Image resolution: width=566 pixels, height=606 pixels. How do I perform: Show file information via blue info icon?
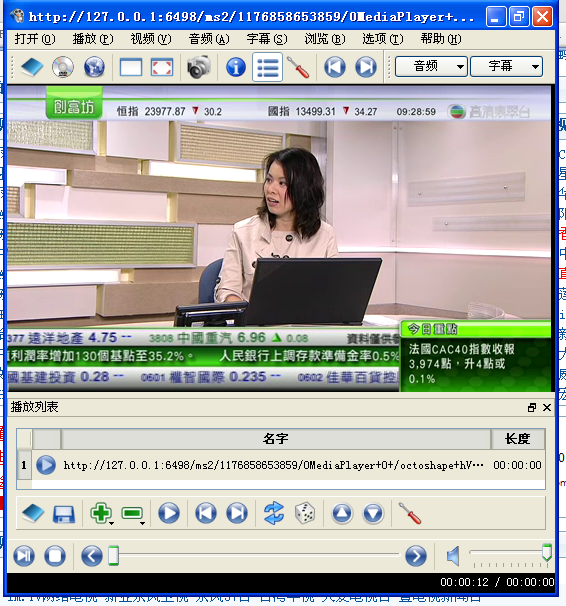tap(236, 67)
